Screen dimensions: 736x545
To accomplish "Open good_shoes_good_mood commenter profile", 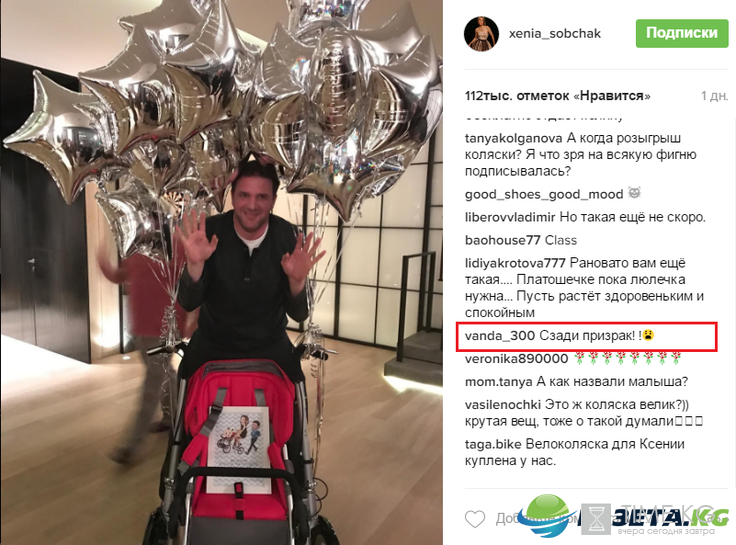I will (x=544, y=194).
